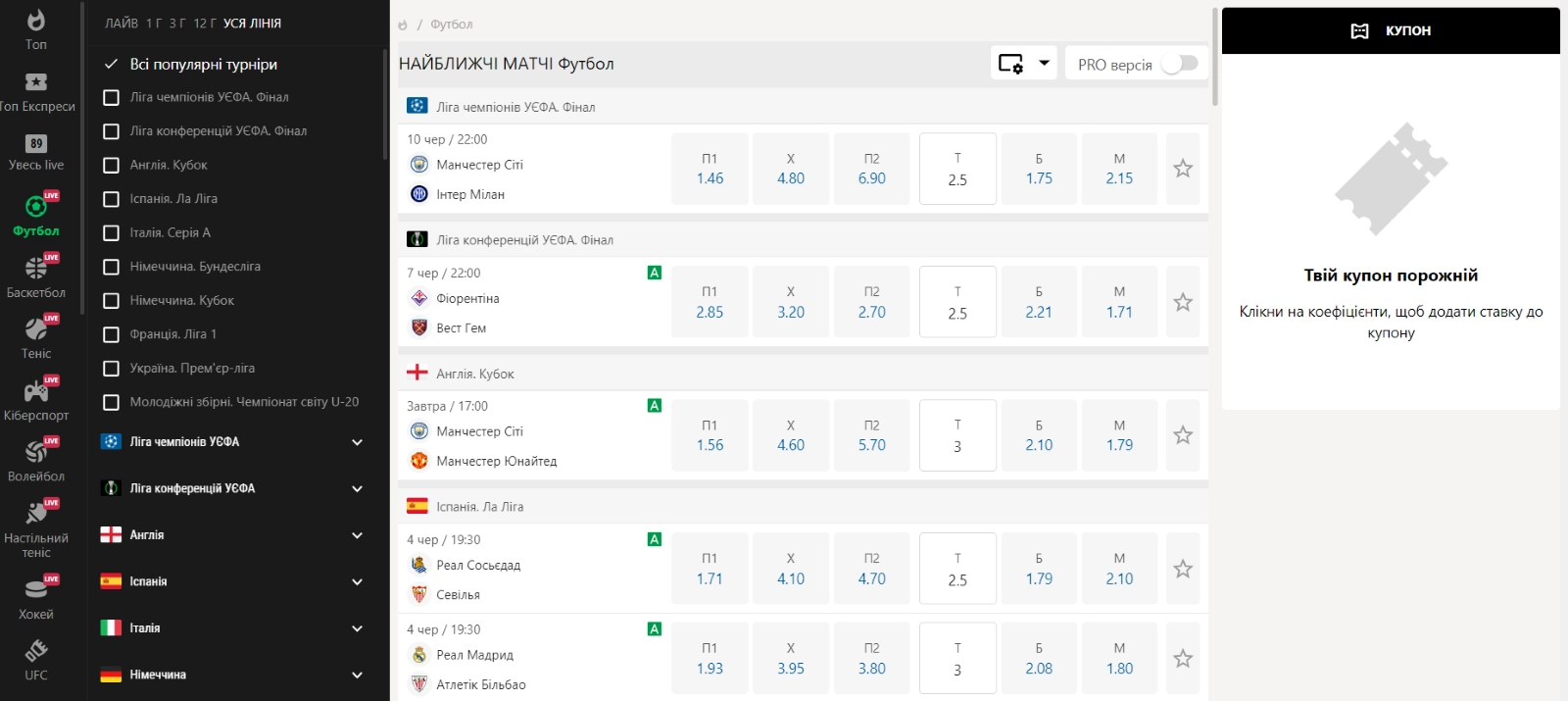The image size is (1568, 701).
Task: Add Манчестер Сіті vs Інтер Мілан to favorites
Action: click(1183, 169)
